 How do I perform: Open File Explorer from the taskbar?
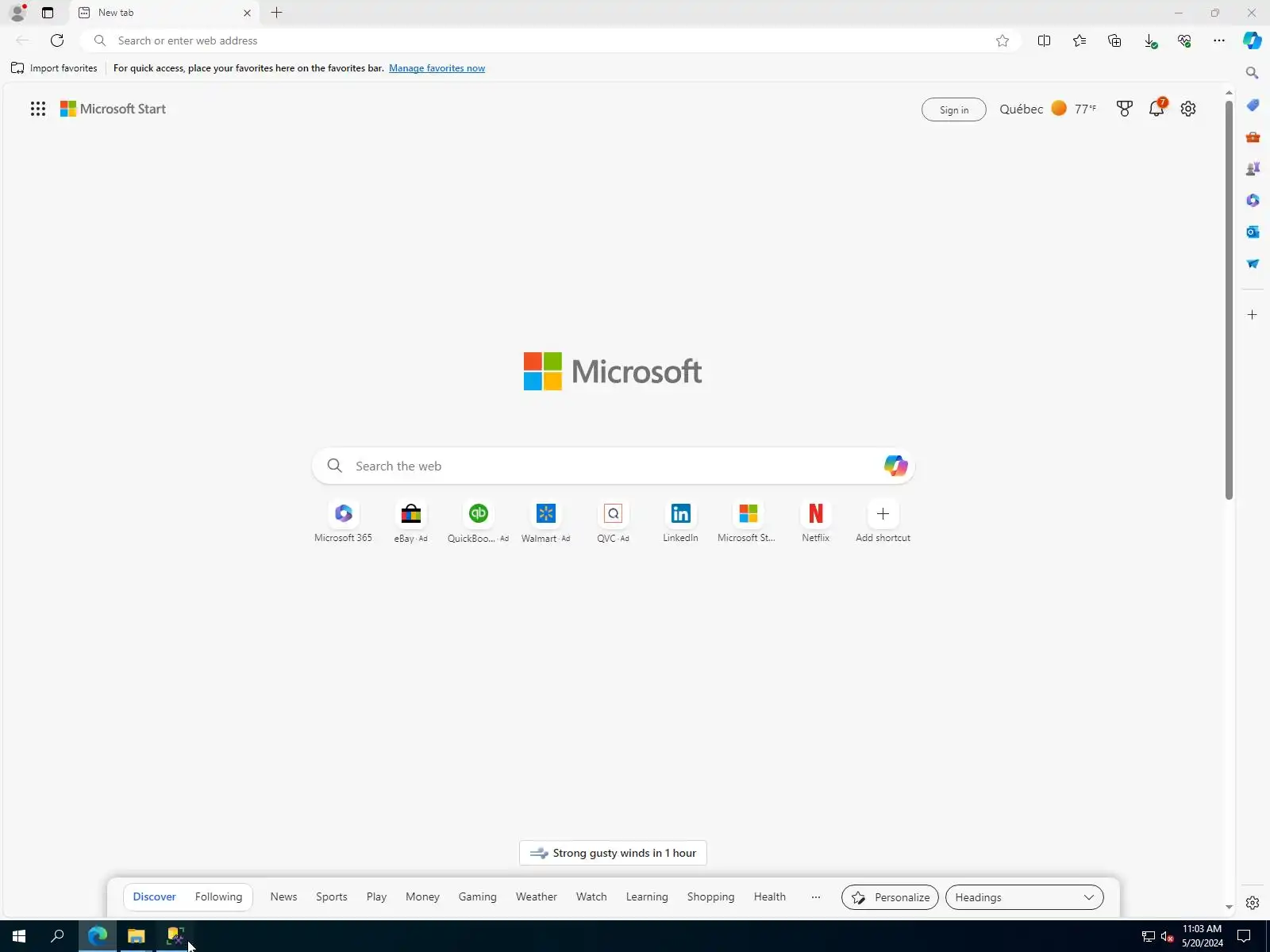pos(137,936)
